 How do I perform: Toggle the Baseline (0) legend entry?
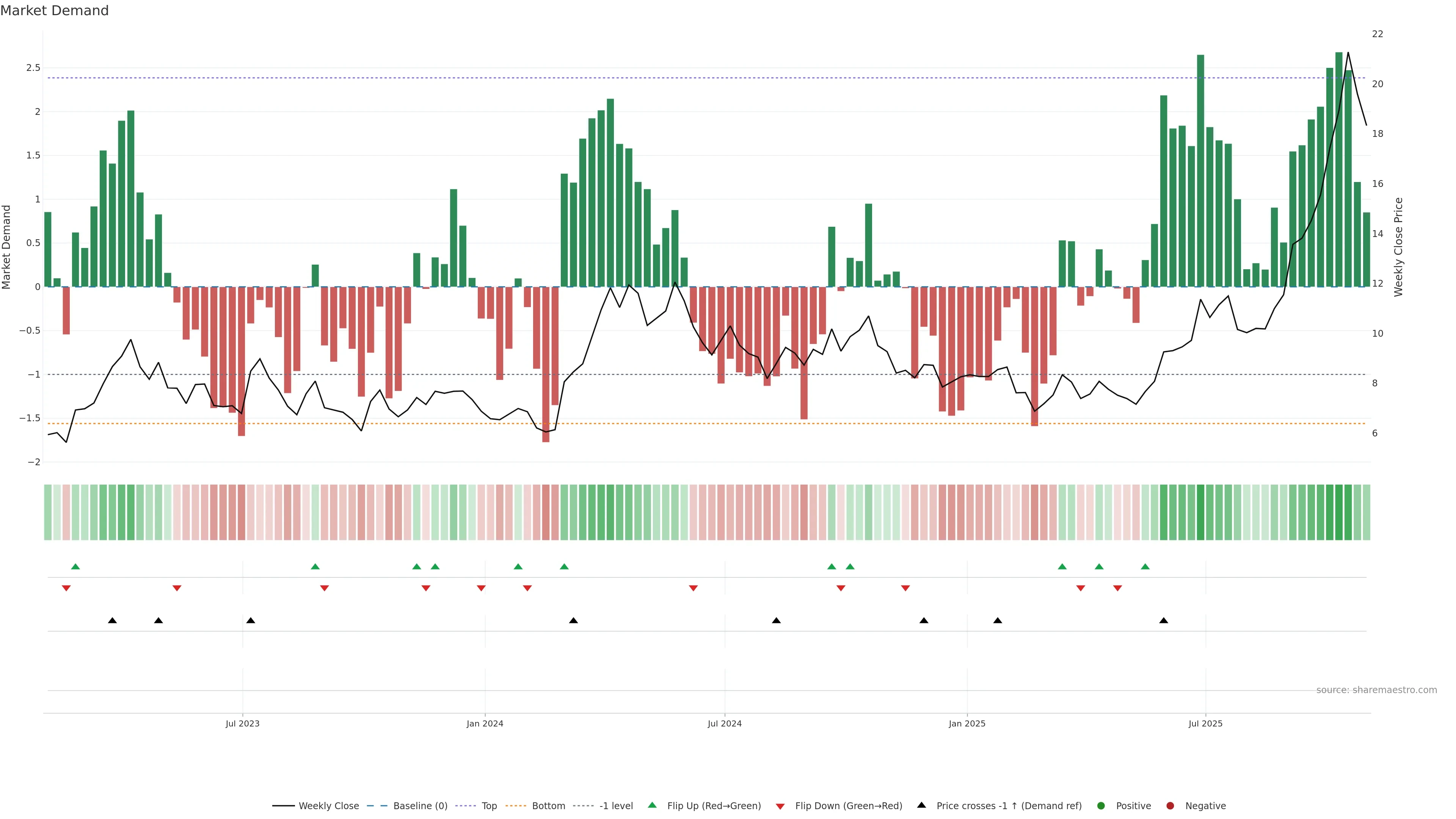tap(420, 806)
